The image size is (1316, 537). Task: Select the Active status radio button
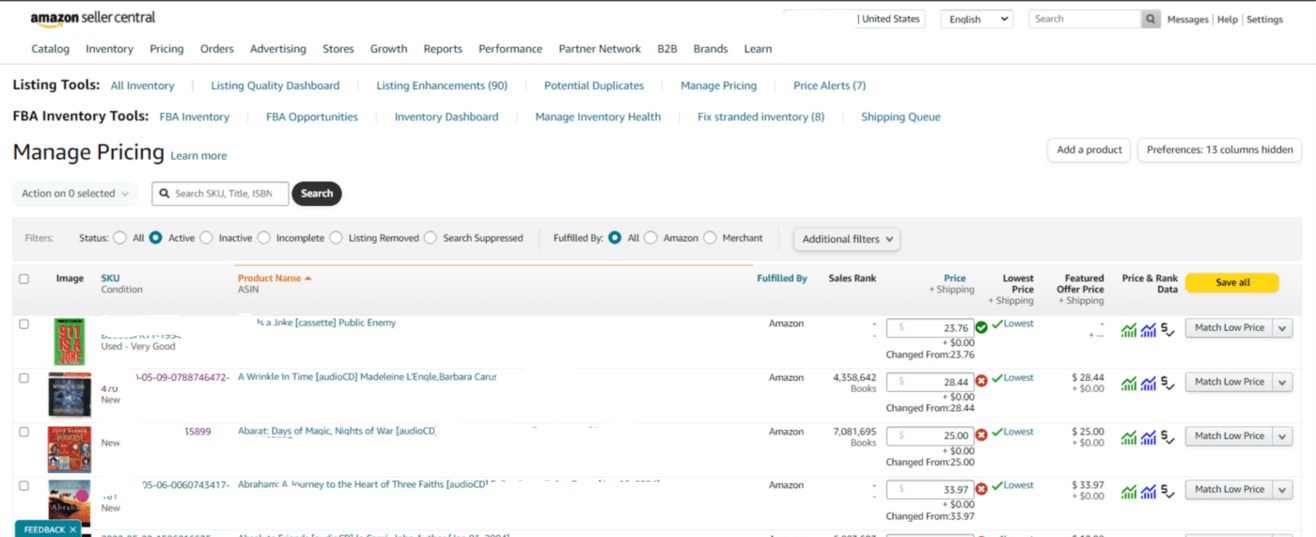pyautogui.click(x=155, y=238)
